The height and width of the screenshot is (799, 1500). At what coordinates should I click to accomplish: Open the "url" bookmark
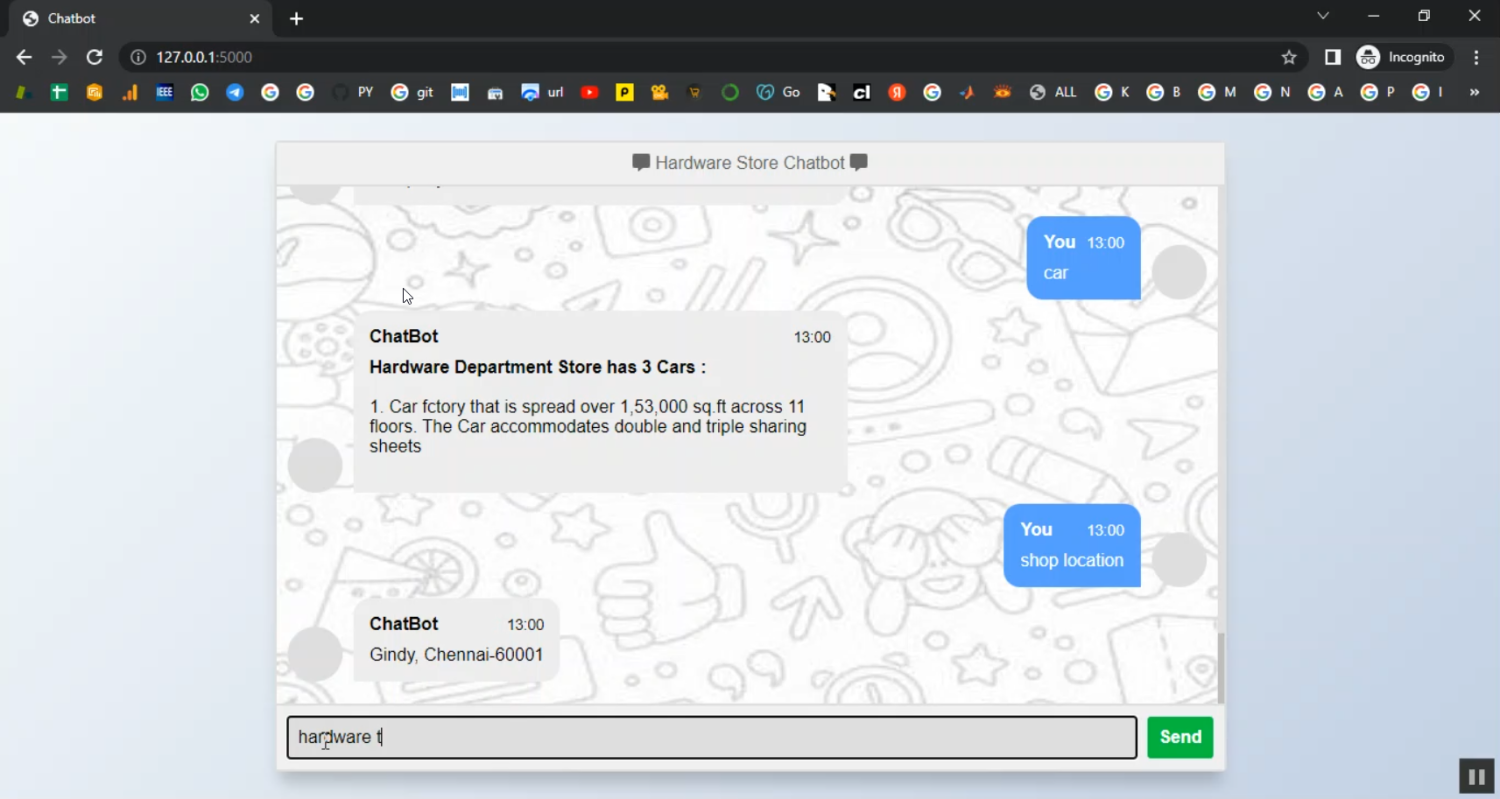(x=543, y=92)
